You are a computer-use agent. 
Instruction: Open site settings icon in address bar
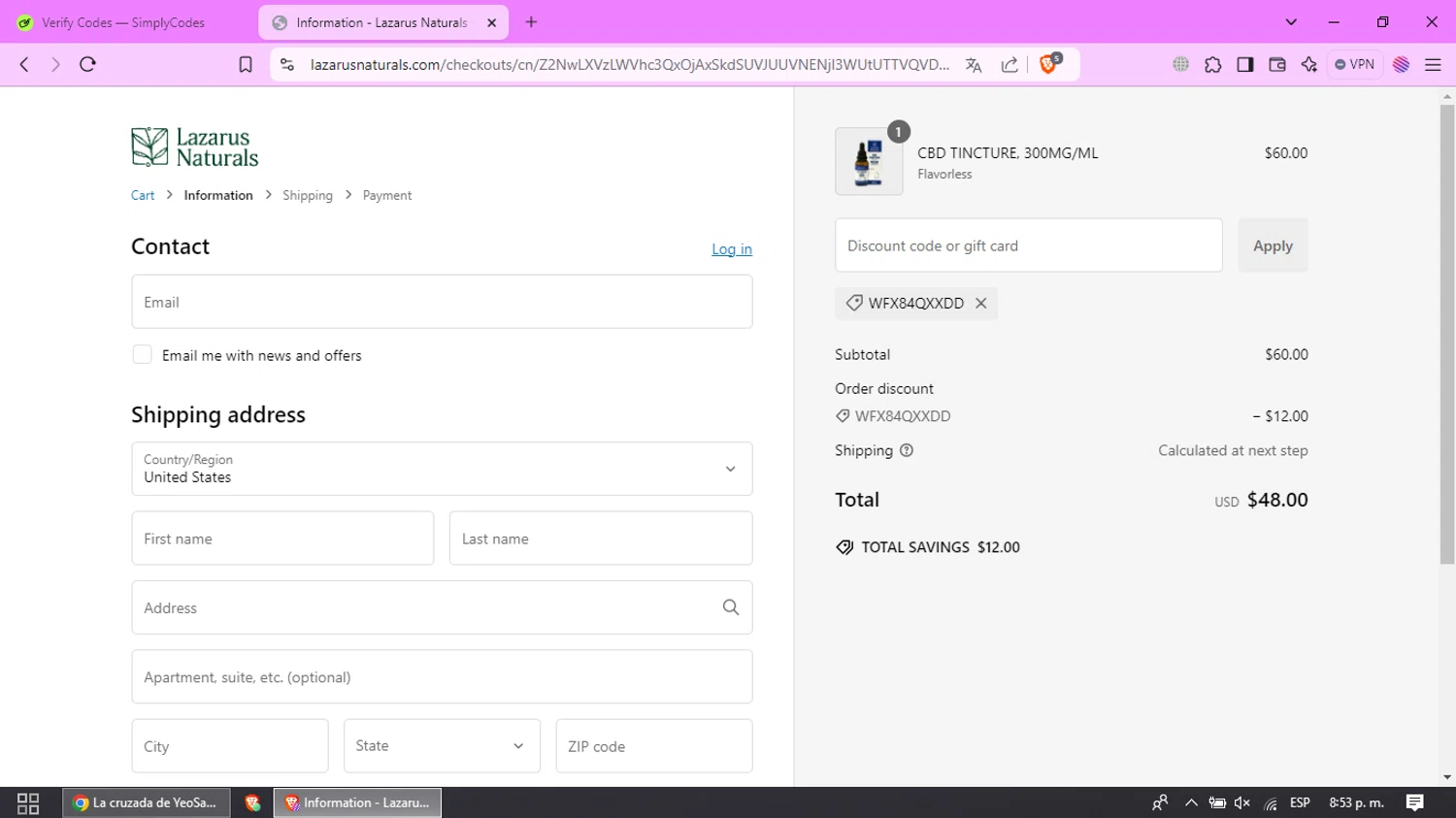click(286, 64)
